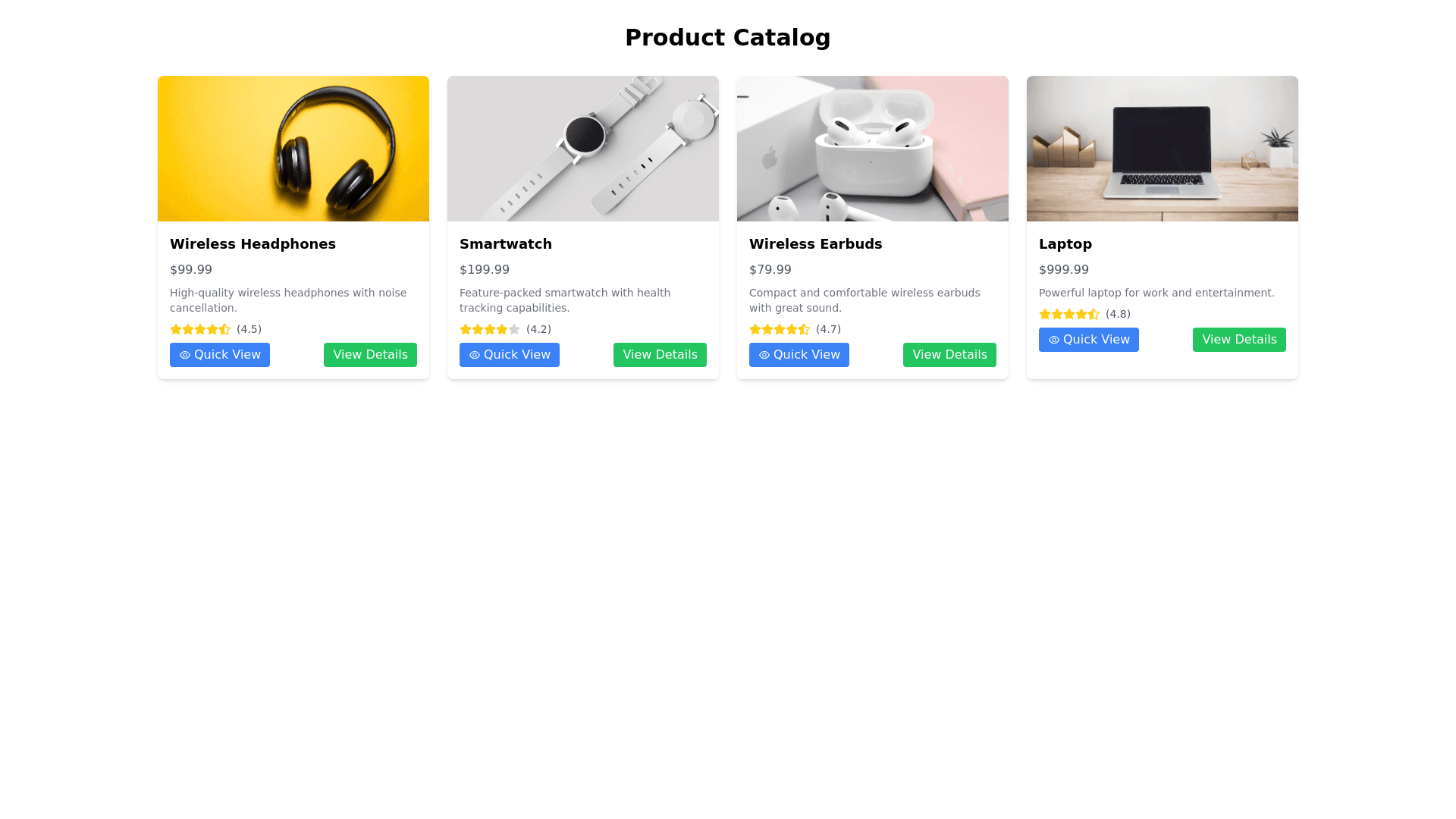Image resolution: width=1456 pixels, height=819 pixels.
Task: Click the laptop product photo
Action: (x=1163, y=149)
